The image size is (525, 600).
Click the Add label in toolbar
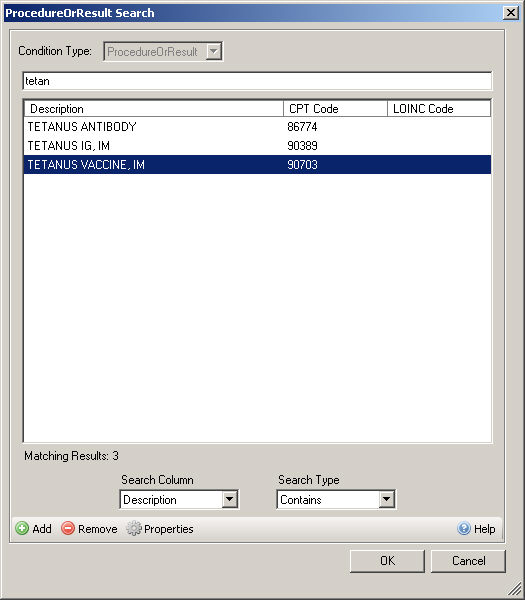(42, 529)
